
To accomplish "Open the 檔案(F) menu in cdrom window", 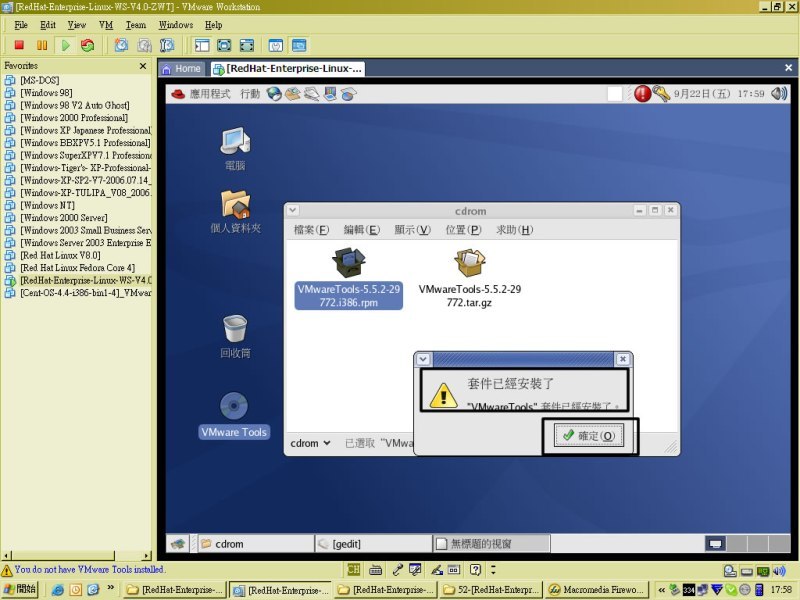I will [x=311, y=230].
